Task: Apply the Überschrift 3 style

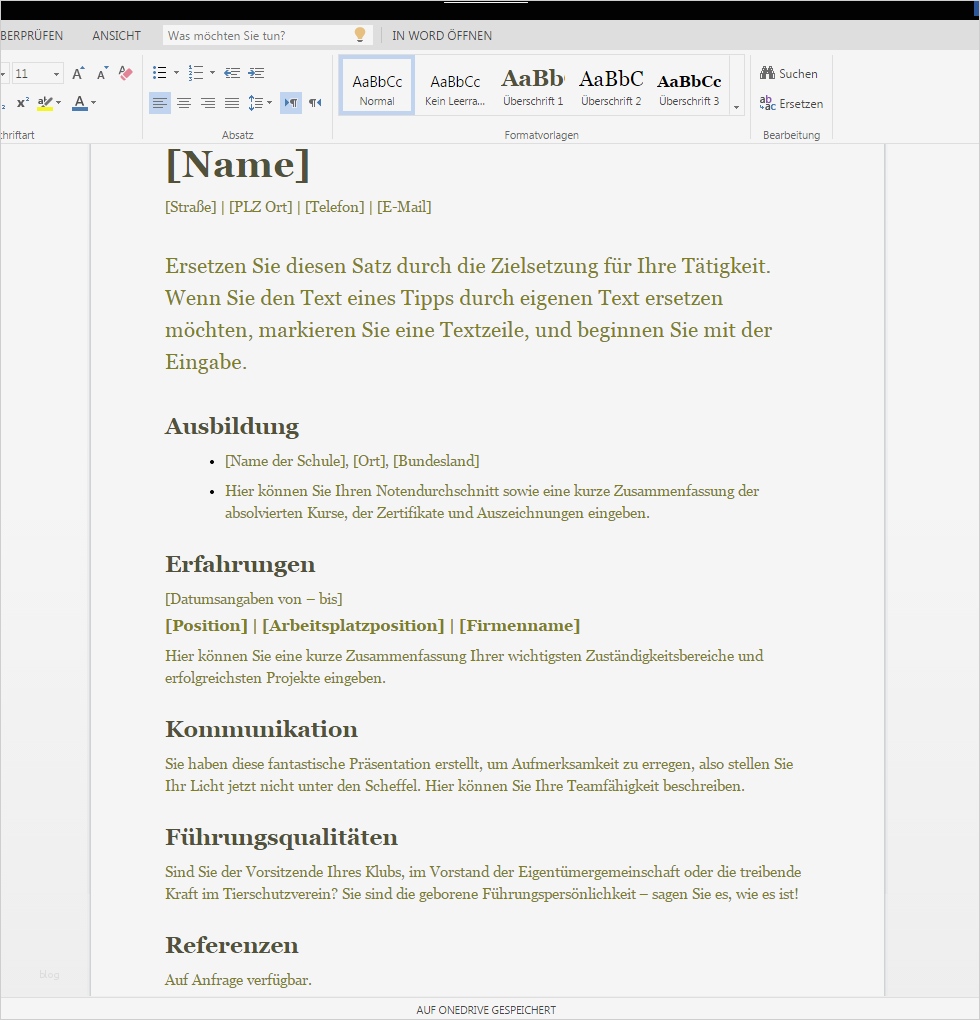Action: [x=689, y=86]
